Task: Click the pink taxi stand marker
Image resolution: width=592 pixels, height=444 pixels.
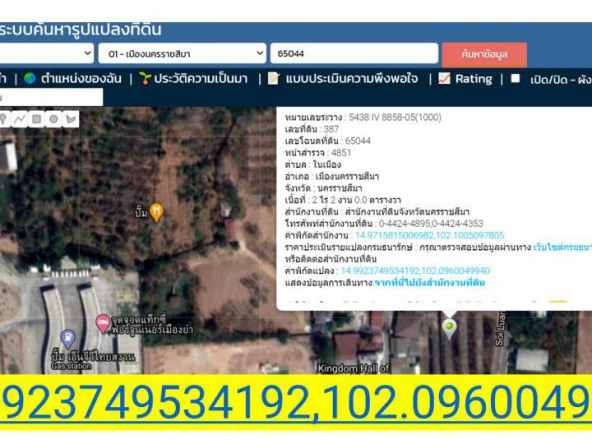Action: click(102, 324)
